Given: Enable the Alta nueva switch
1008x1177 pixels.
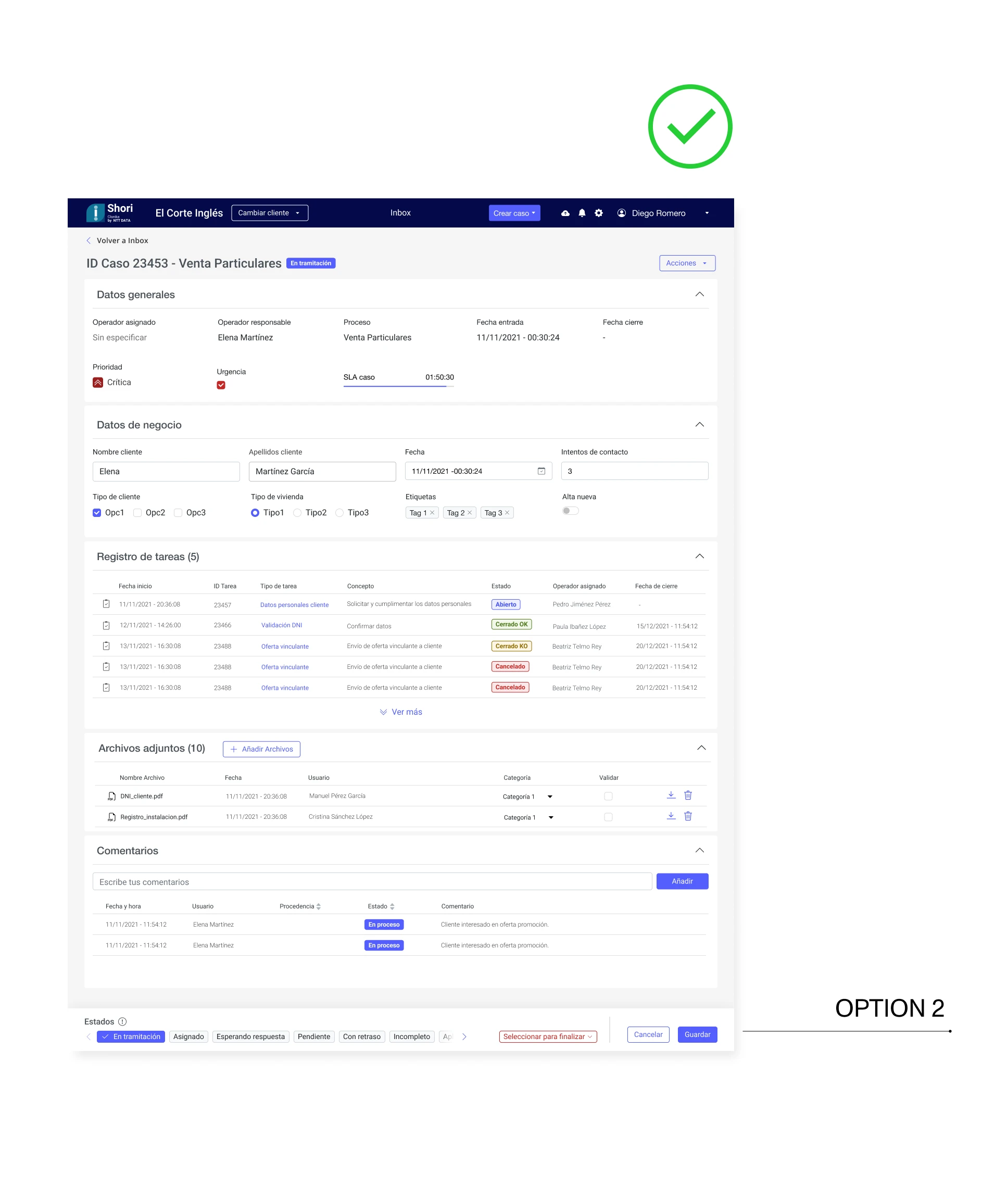Looking at the screenshot, I should point(571,510).
